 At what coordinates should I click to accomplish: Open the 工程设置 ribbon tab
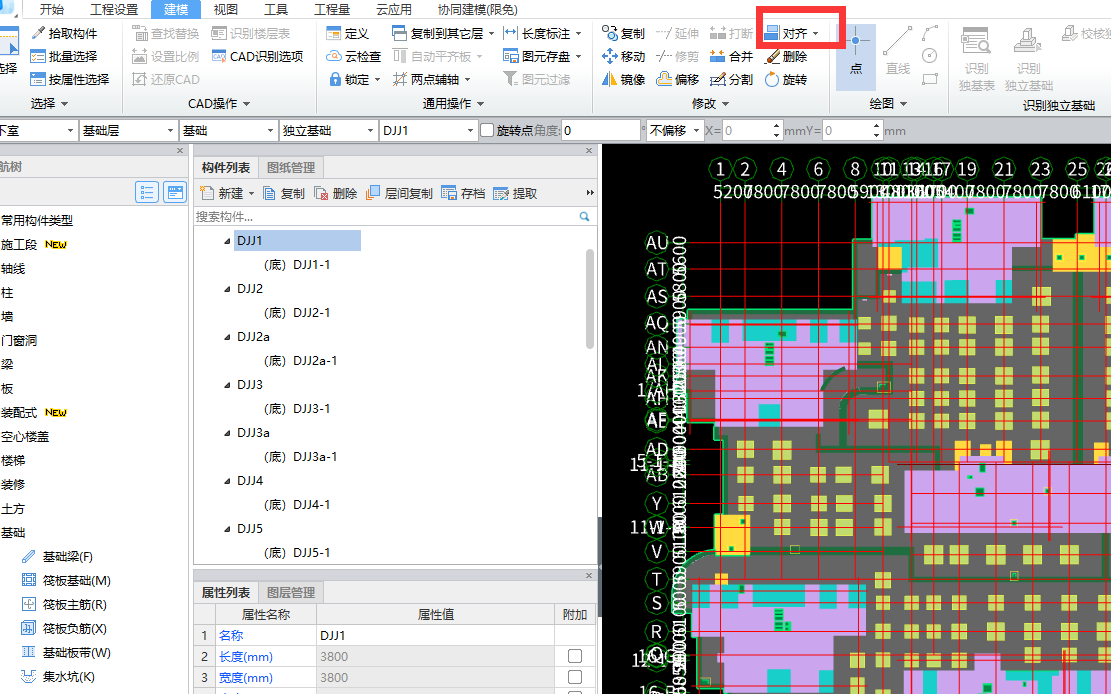[114, 9]
